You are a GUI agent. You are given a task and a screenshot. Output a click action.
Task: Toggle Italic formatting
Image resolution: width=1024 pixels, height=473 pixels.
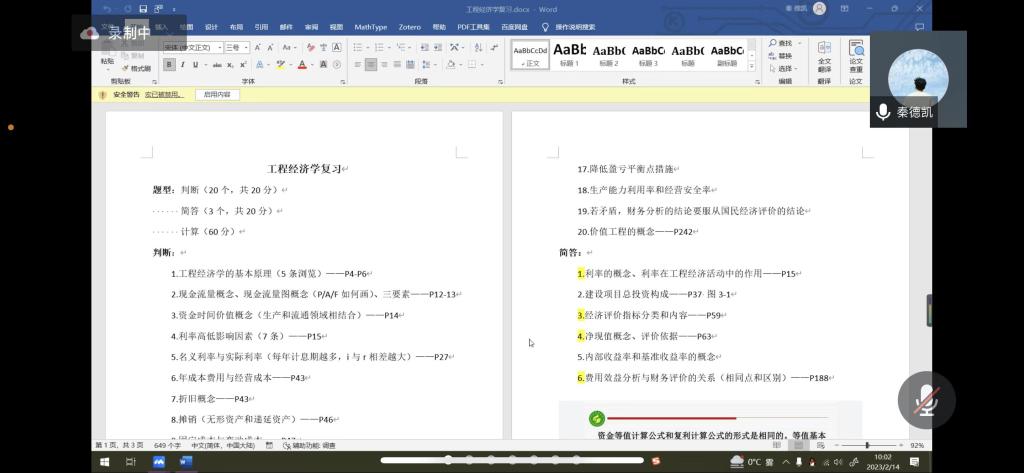[182, 65]
